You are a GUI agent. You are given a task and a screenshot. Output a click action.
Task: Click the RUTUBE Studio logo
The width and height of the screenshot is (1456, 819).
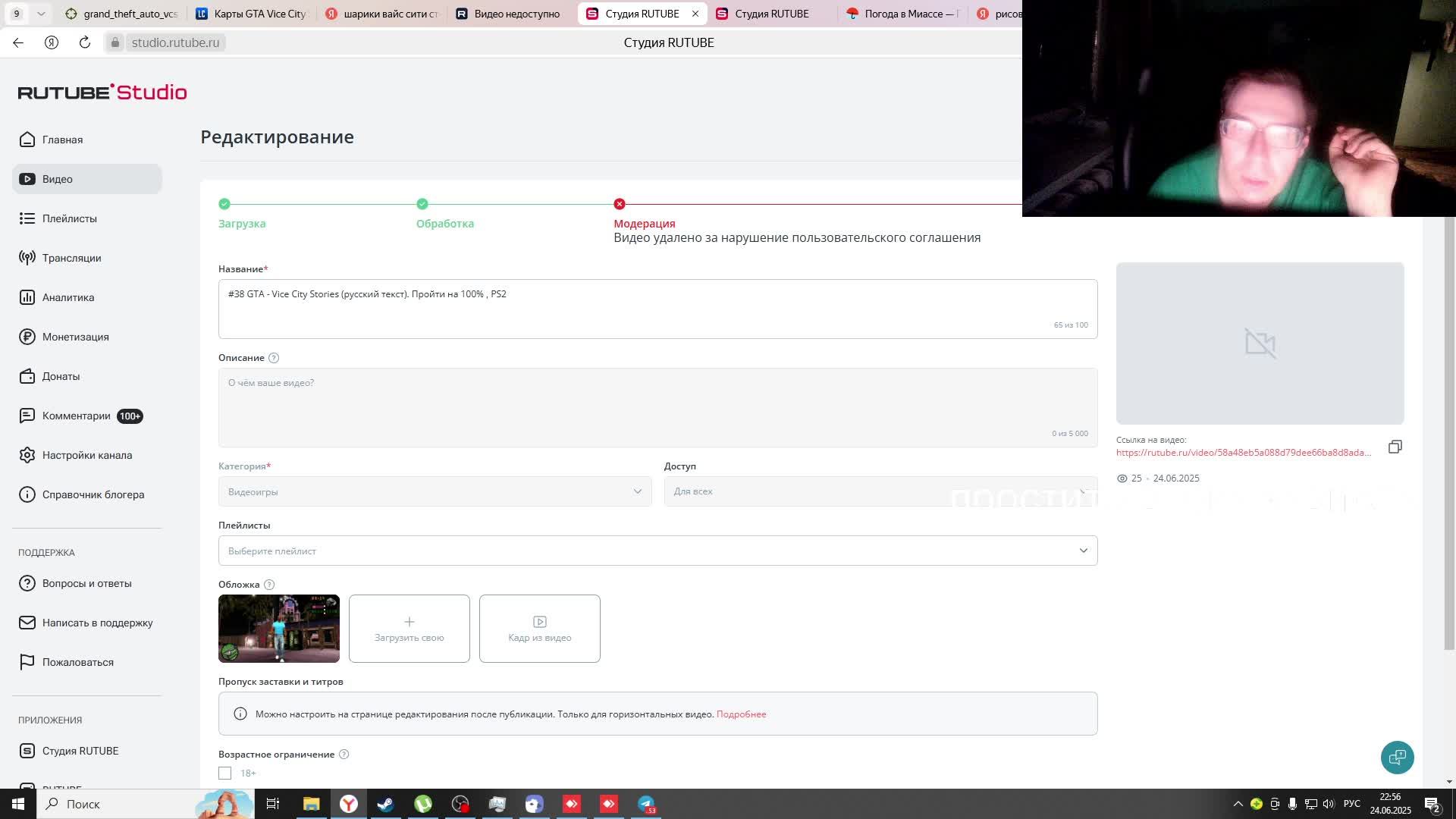102,92
